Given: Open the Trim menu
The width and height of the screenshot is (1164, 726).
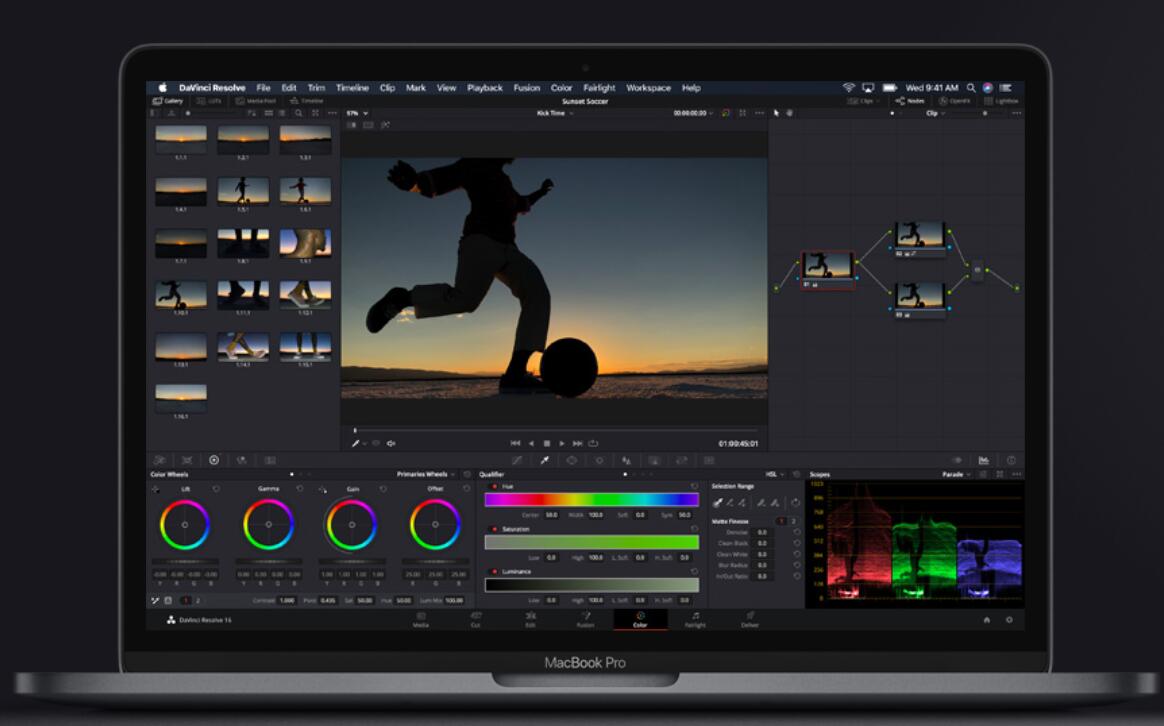Looking at the screenshot, I should point(316,88).
